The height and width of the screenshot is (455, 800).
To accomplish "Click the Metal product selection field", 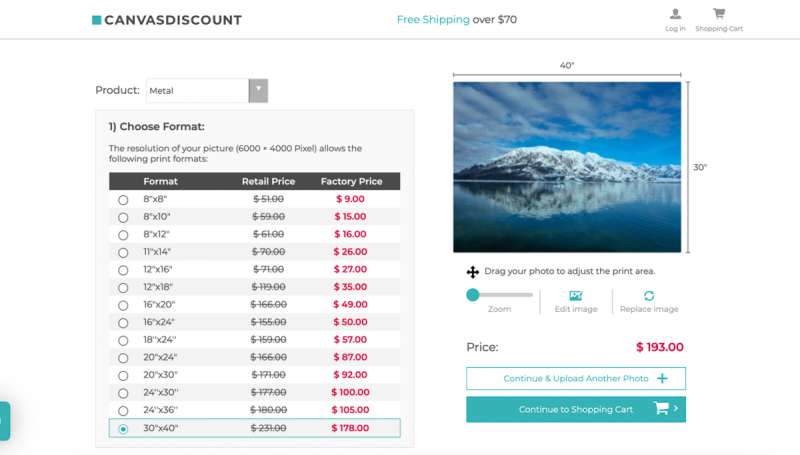I will point(198,91).
